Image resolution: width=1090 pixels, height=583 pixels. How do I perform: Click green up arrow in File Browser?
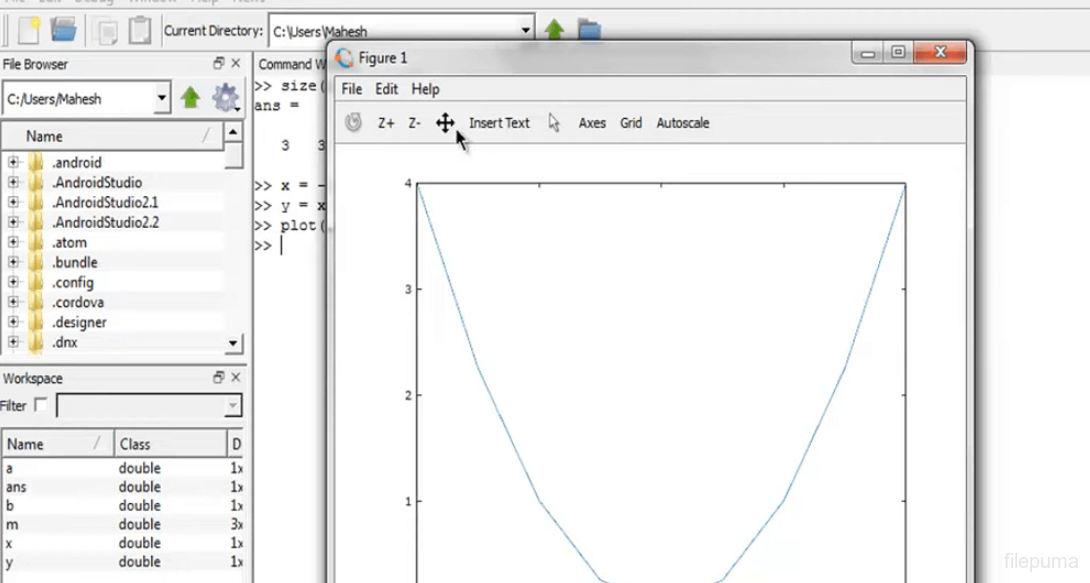click(x=190, y=98)
